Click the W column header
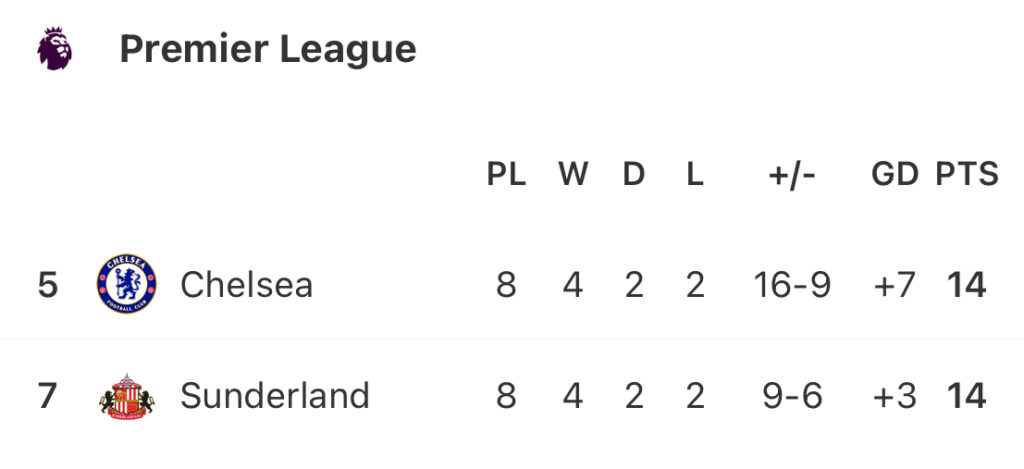This screenshot has width=1024, height=469. tap(572, 174)
